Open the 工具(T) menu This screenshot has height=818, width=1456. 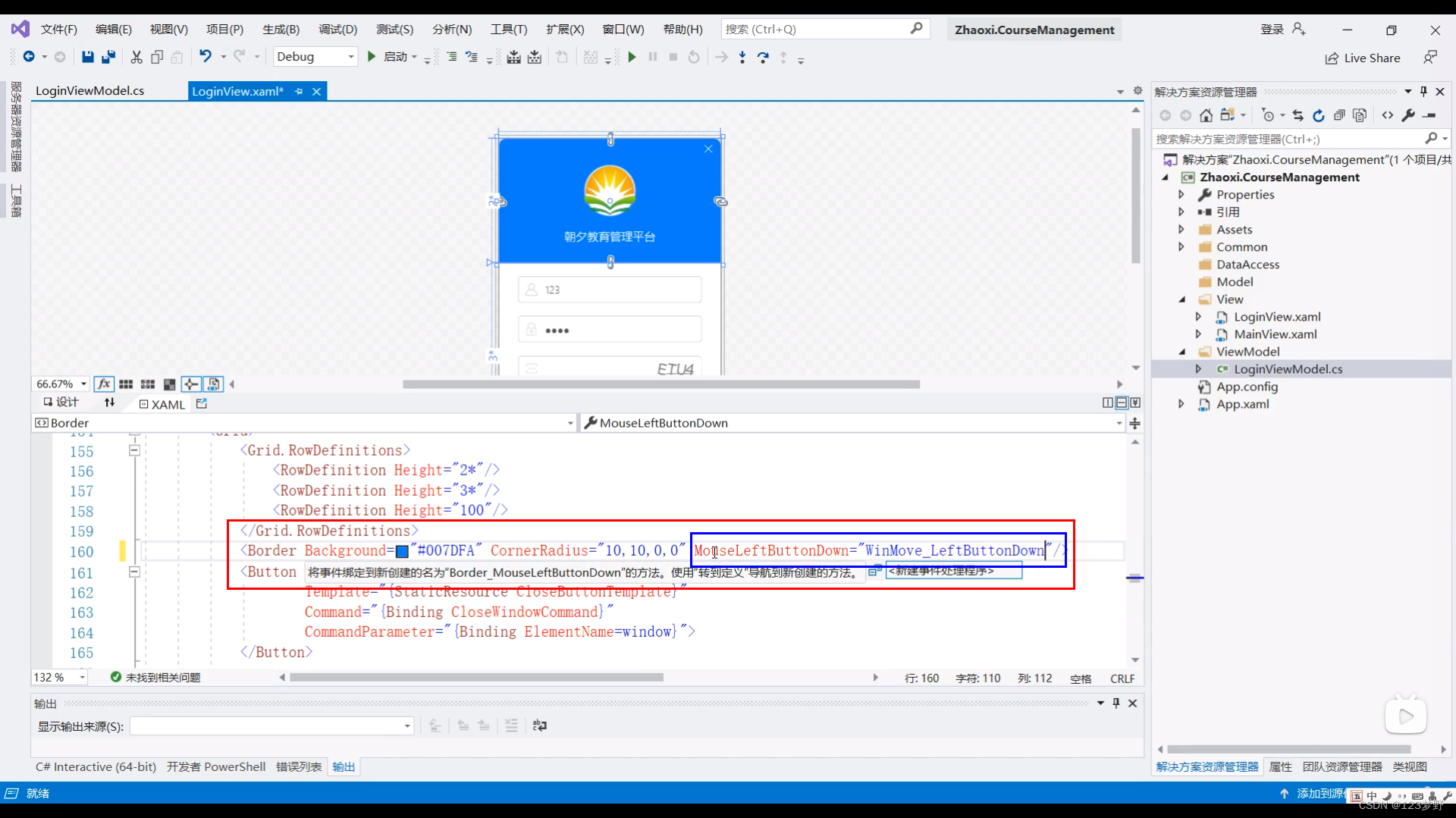pyautogui.click(x=509, y=30)
